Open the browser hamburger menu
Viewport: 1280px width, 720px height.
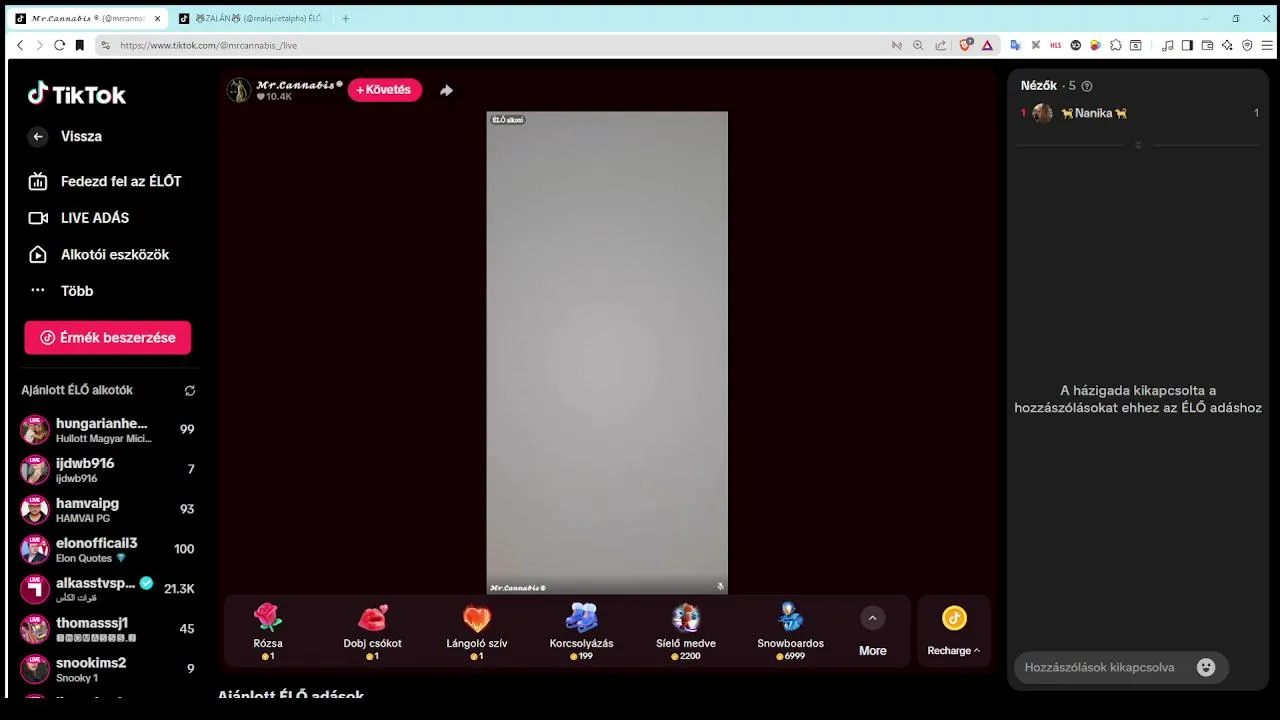pyautogui.click(x=1267, y=45)
